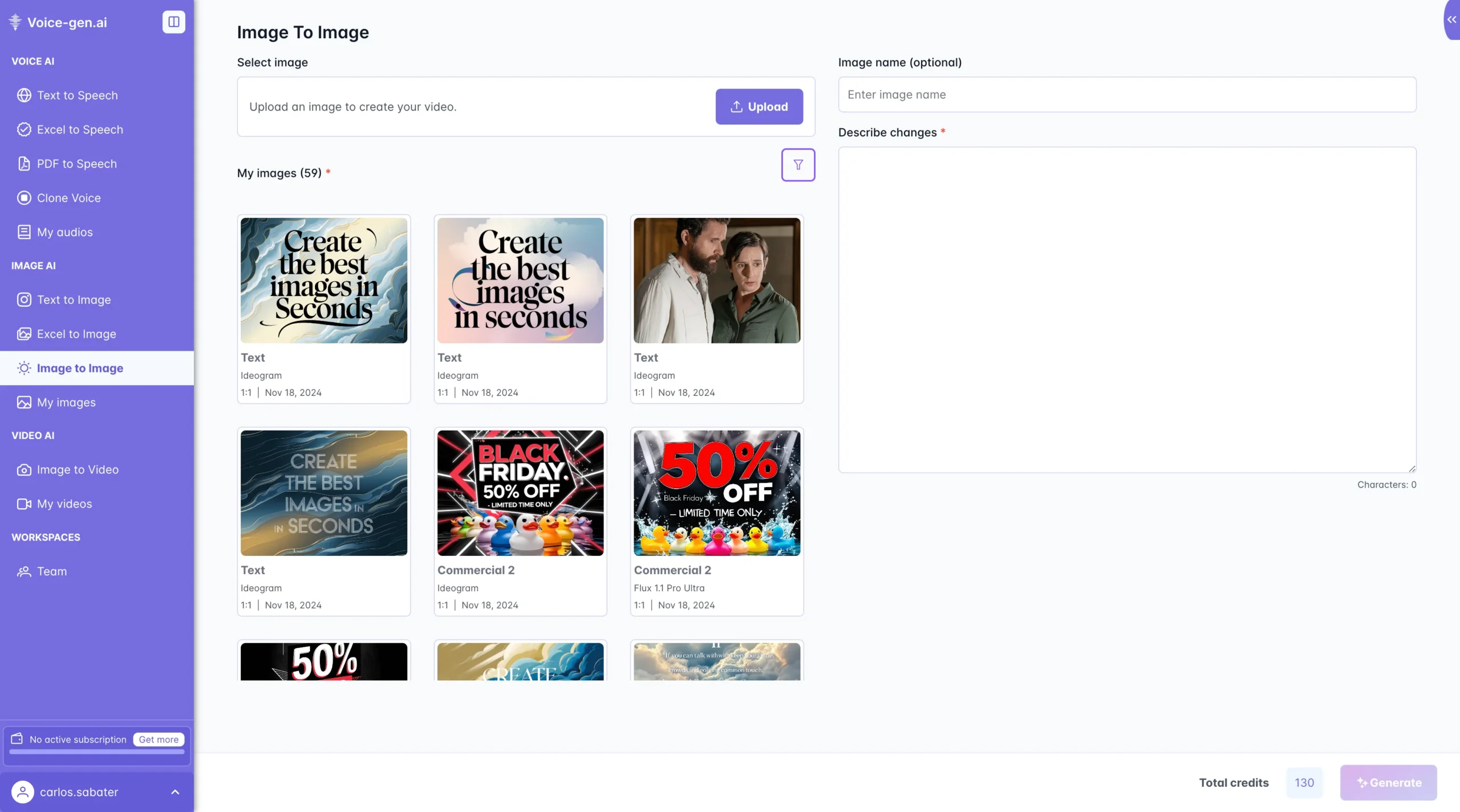The height and width of the screenshot is (812, 1460).
Task: Open the filter icon for My images
Action: pyautogui.click(x=798, y=165)
